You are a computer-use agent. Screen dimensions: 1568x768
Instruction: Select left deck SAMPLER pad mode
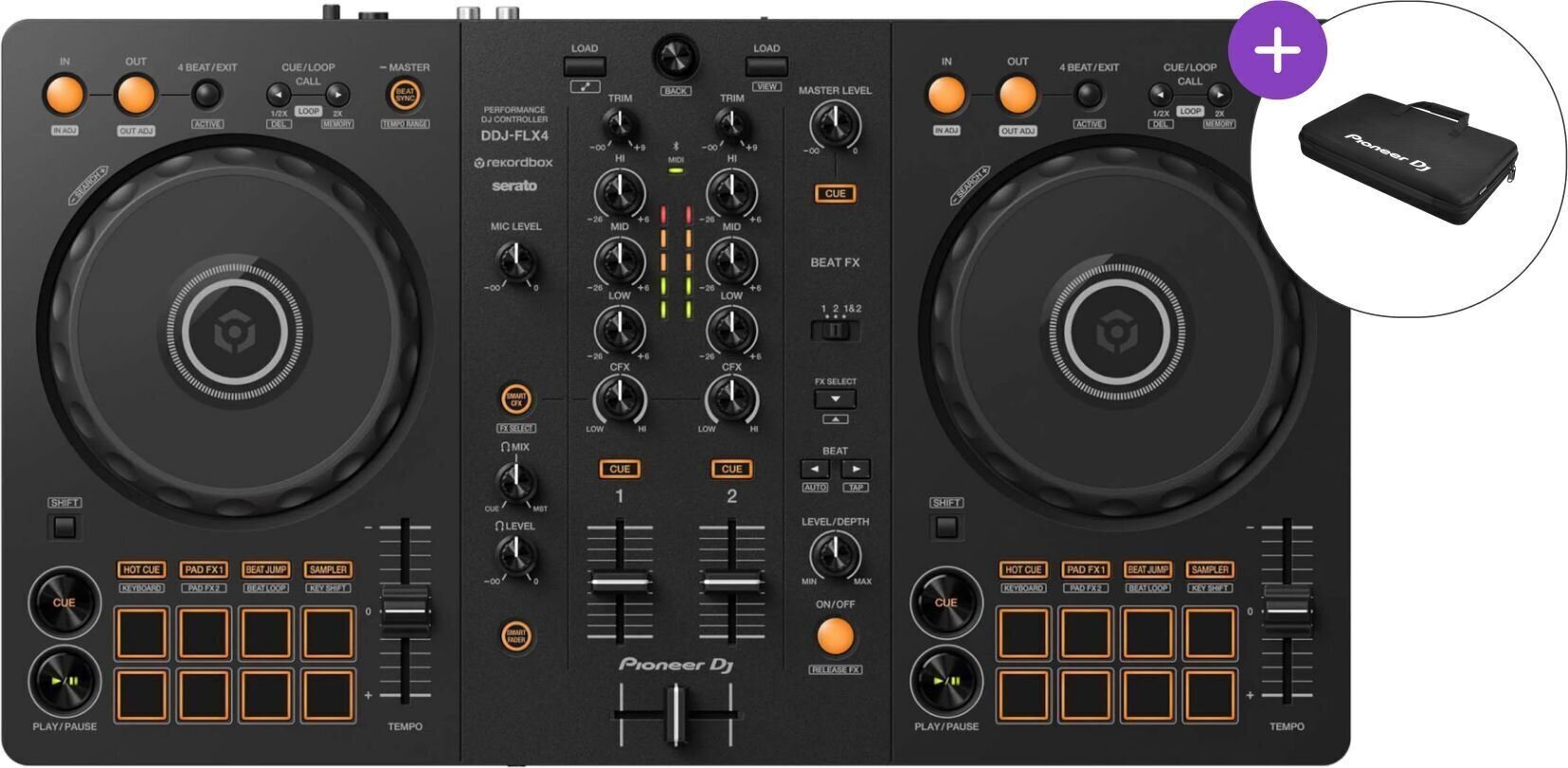pos(329,569)
